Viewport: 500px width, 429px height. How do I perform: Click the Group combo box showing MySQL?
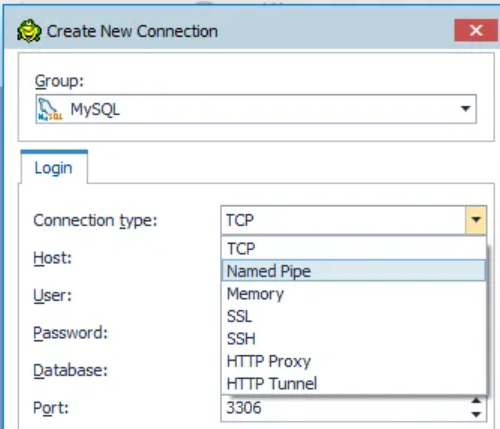[x=256, y=109]
